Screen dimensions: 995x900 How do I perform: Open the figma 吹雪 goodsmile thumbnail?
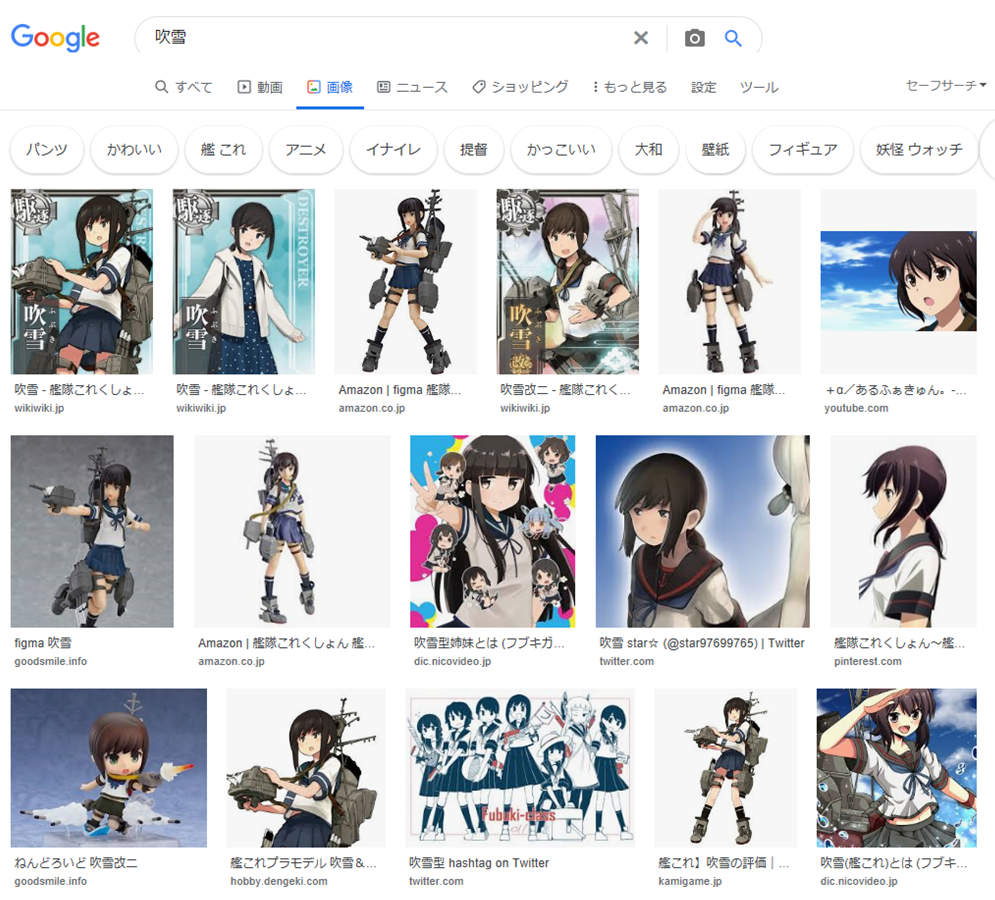click(92, 531)
